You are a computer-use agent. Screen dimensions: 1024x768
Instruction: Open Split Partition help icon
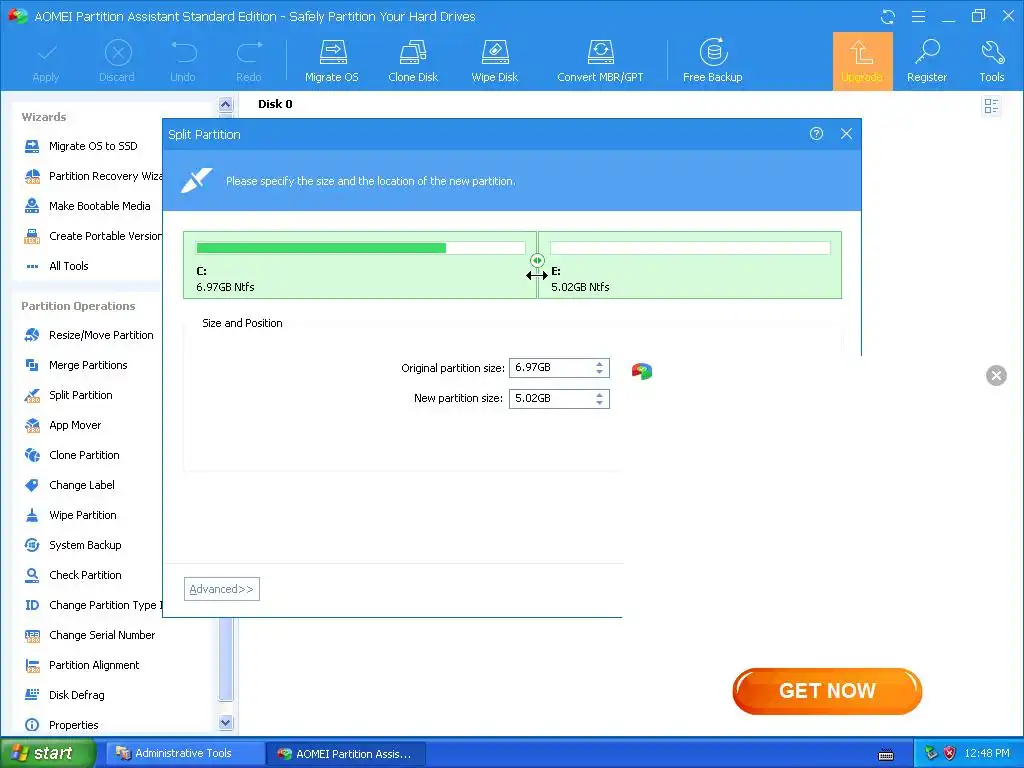coord(816,134)
